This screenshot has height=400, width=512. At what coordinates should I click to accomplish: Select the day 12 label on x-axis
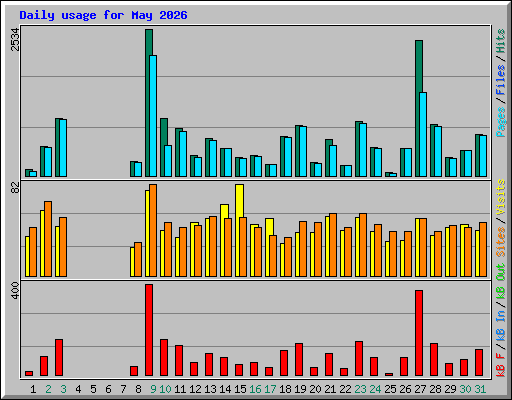(195, 389)
